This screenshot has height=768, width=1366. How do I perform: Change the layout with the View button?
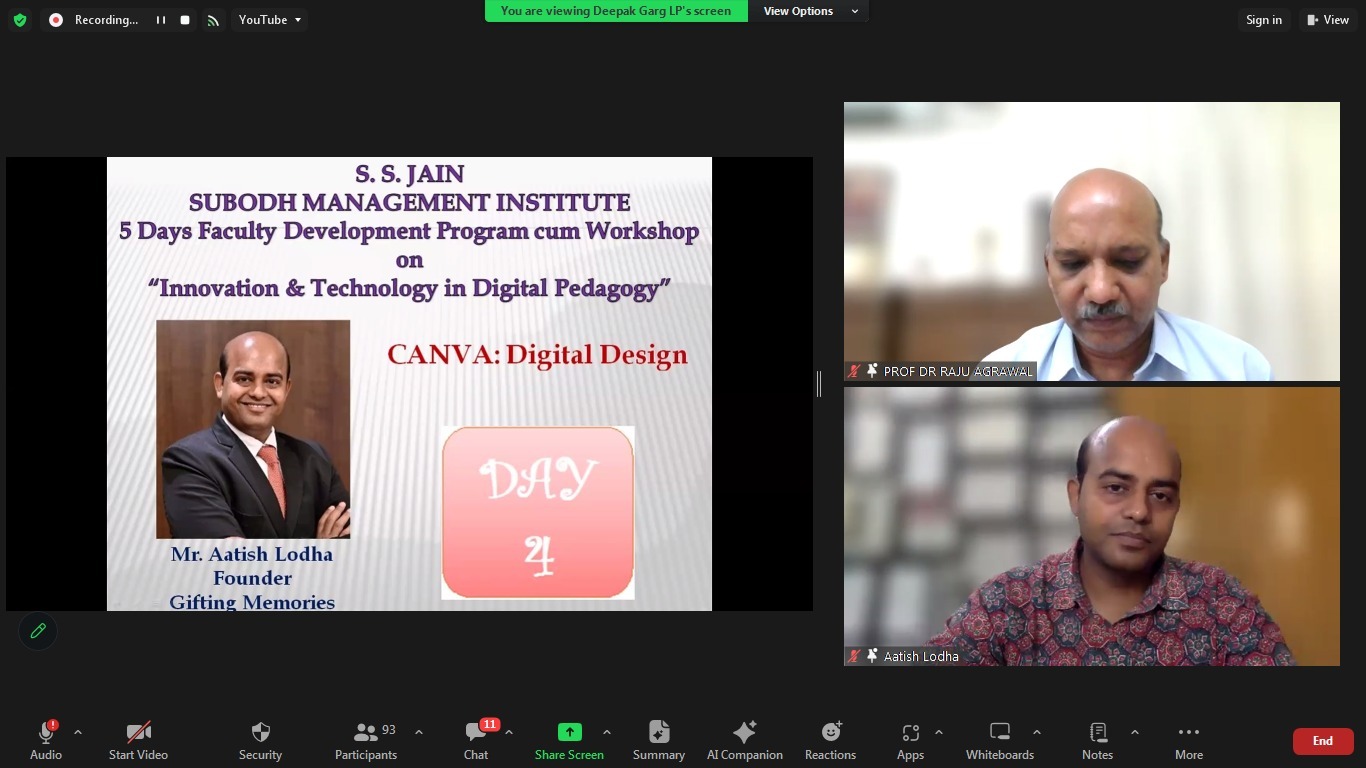(x=1327, y=20)
